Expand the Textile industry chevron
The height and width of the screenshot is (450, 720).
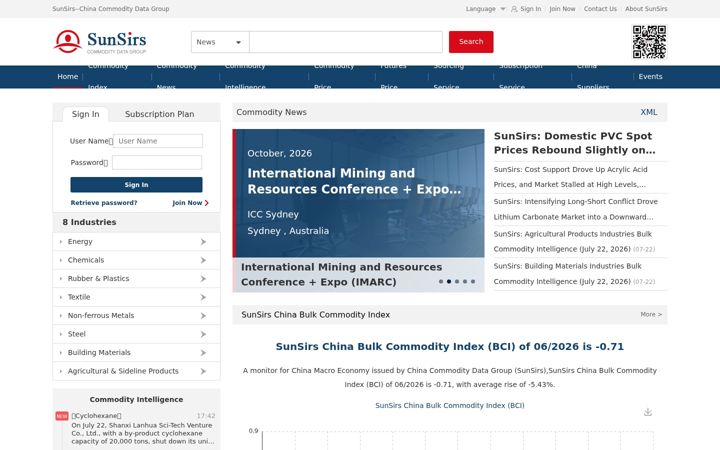click(x=203, y=297)
